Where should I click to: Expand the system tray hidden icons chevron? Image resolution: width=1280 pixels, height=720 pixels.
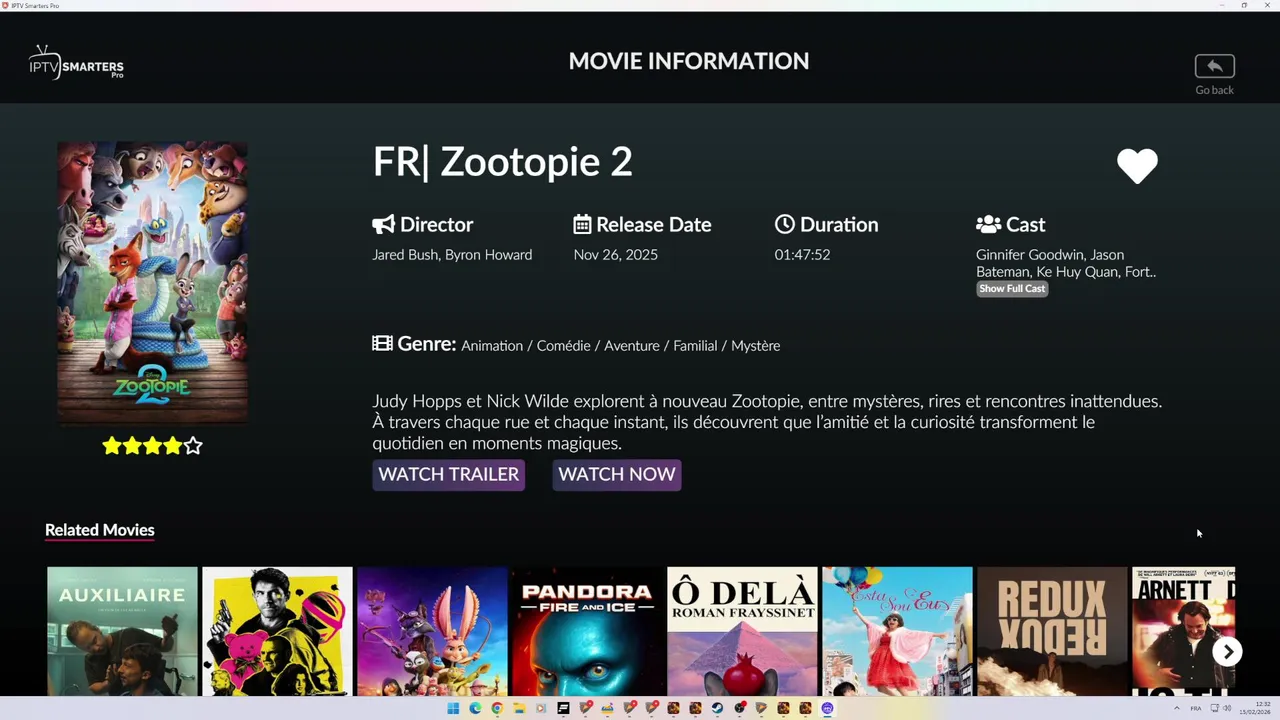click(1176, 708)
